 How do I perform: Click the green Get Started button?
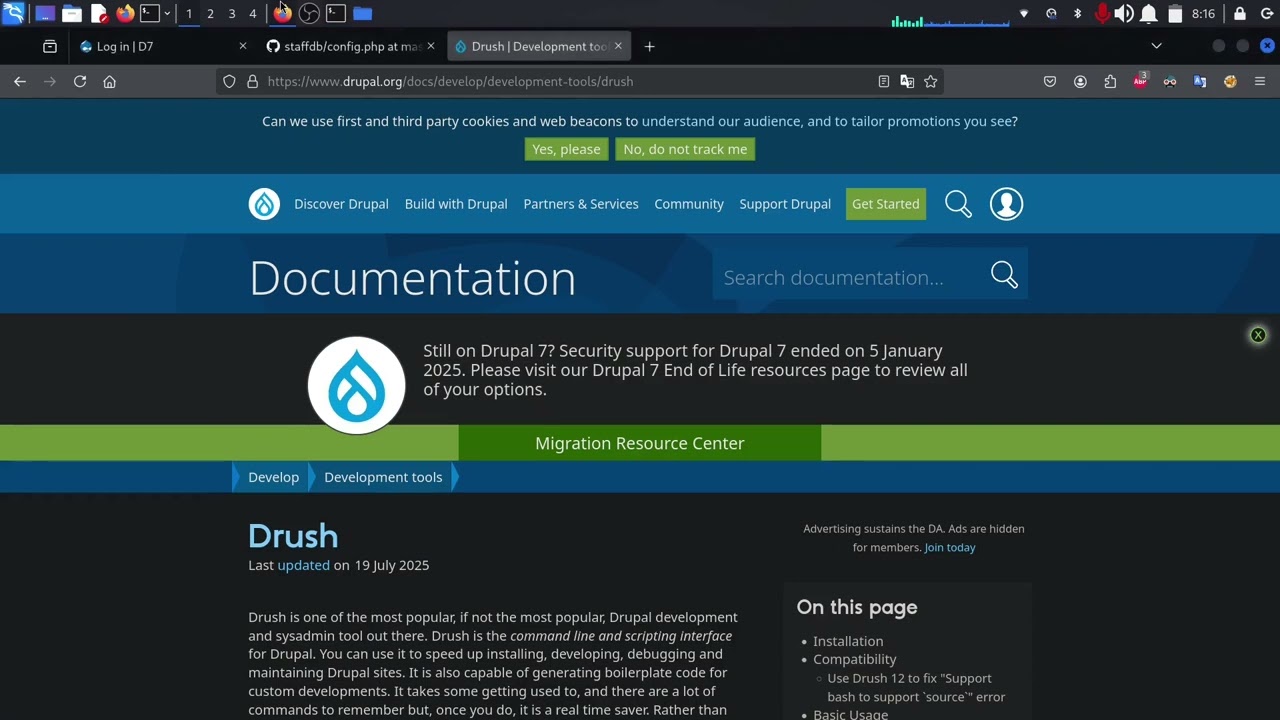886,204
